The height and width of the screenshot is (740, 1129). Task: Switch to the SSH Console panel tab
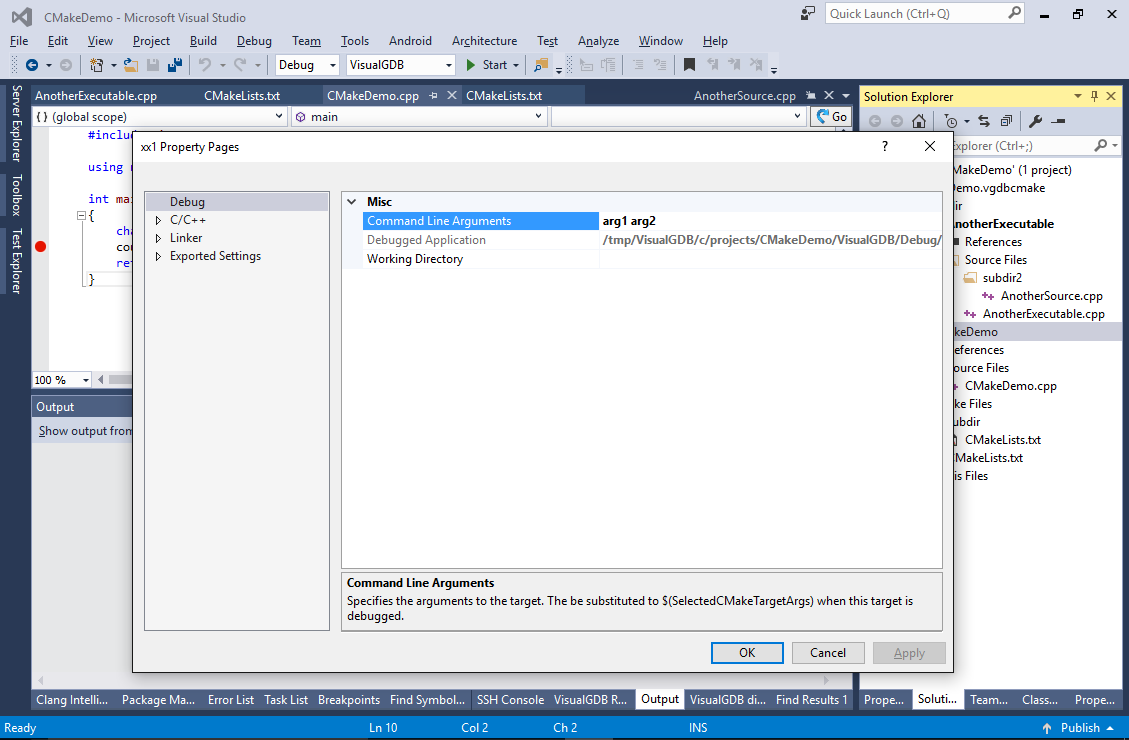[x=510, y=699]
